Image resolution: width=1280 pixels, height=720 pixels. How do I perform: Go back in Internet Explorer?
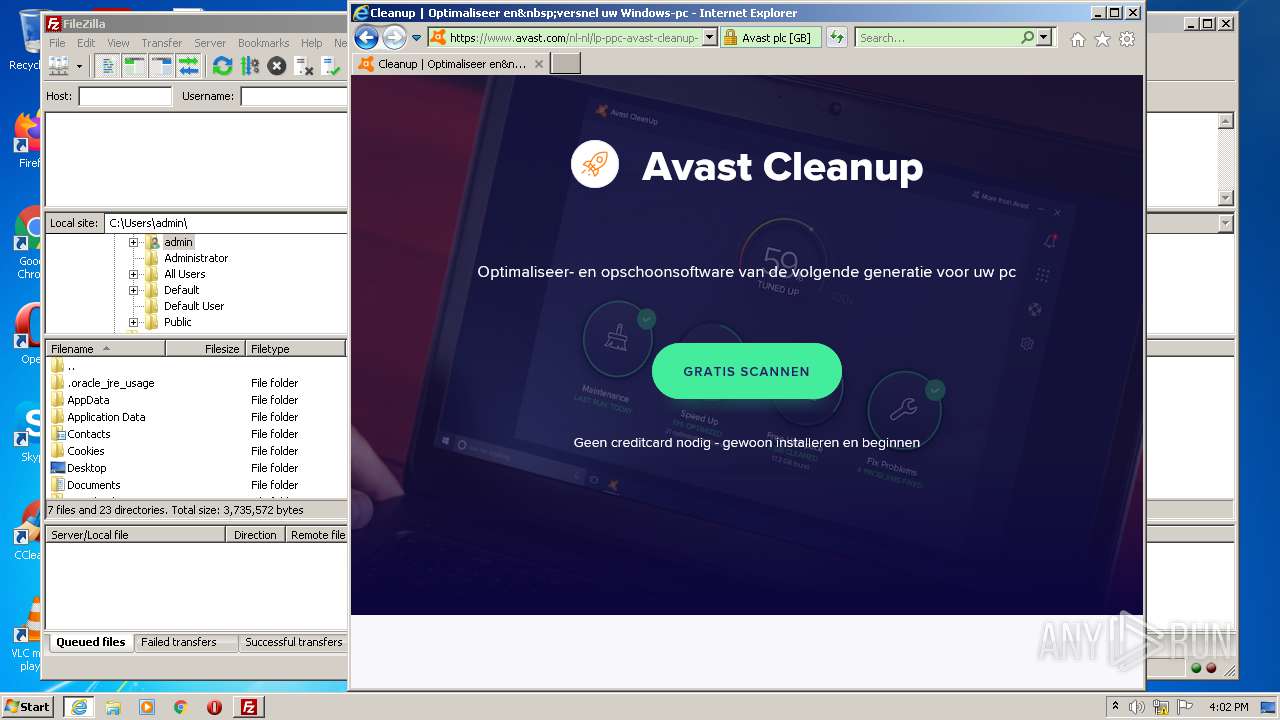point(366,38)
